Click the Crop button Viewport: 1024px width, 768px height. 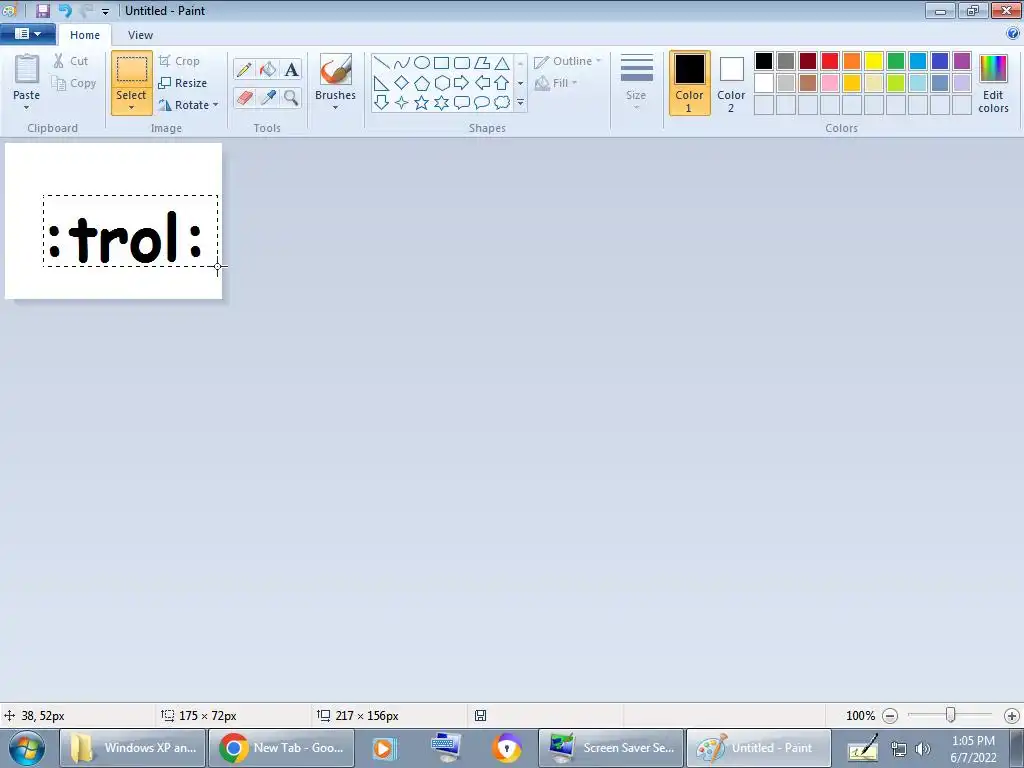pyautogui.click(x=179, y=61)
